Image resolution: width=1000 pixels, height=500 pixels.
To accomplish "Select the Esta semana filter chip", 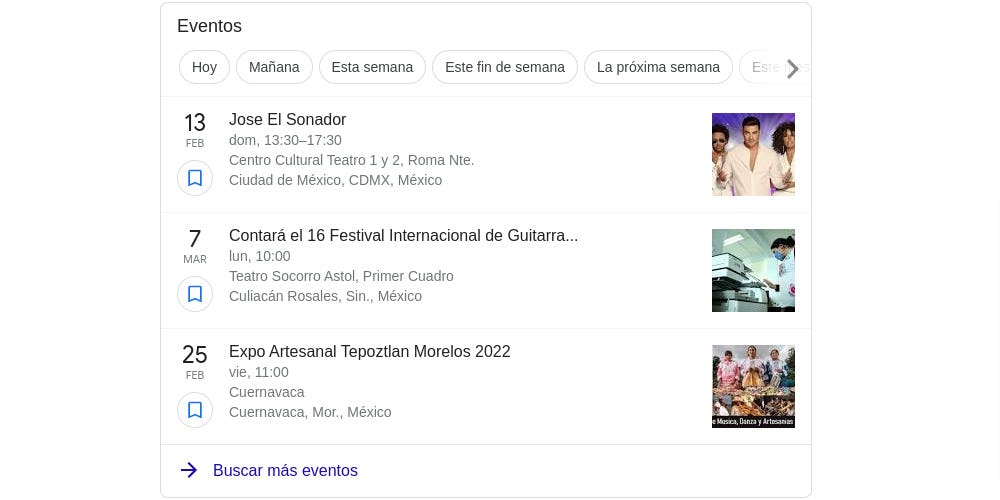I will point(372,67).
